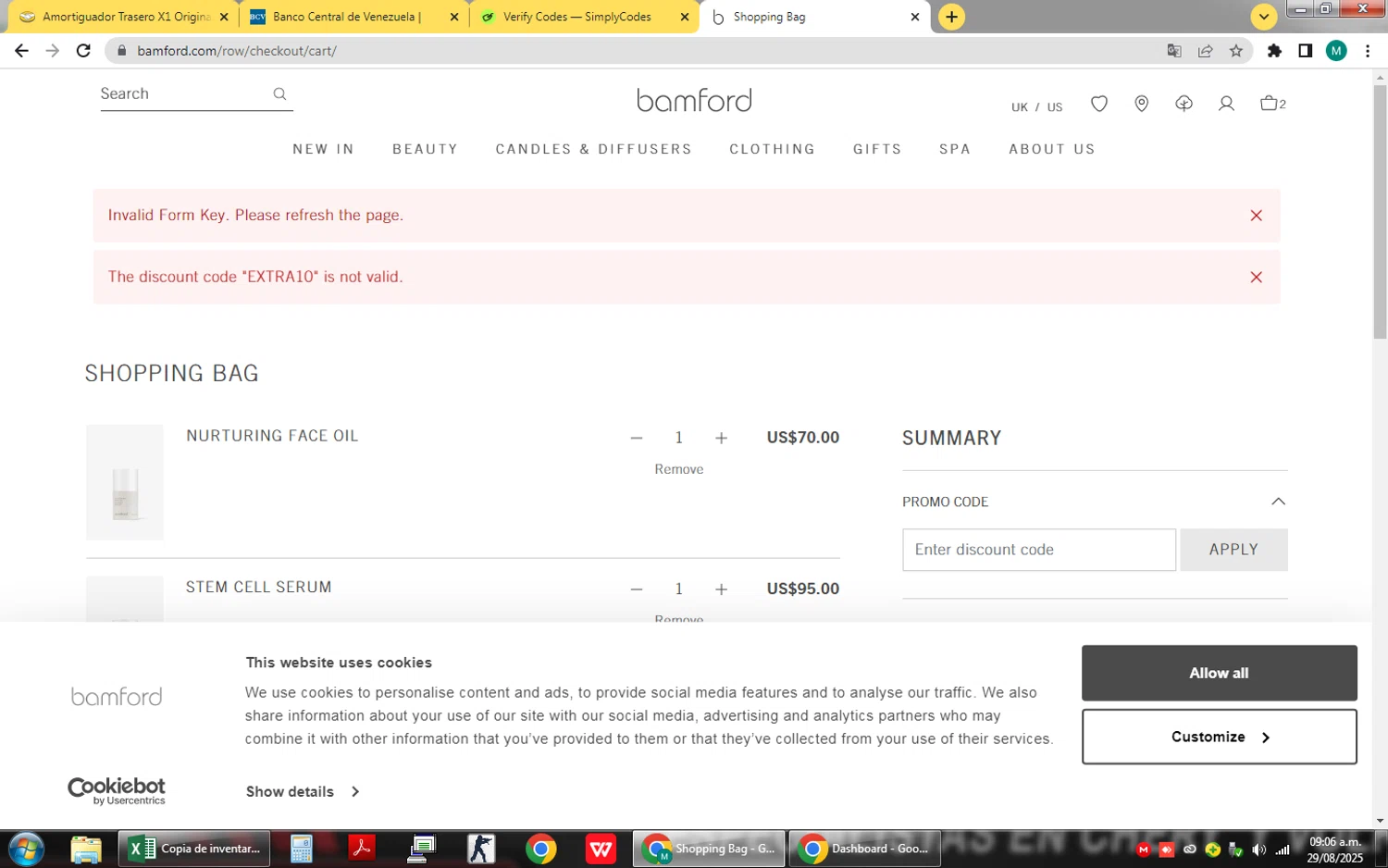Open the Extensions puzzle icon
The width and height of the screenshot is (1388, 868).
pos(1274,51)
